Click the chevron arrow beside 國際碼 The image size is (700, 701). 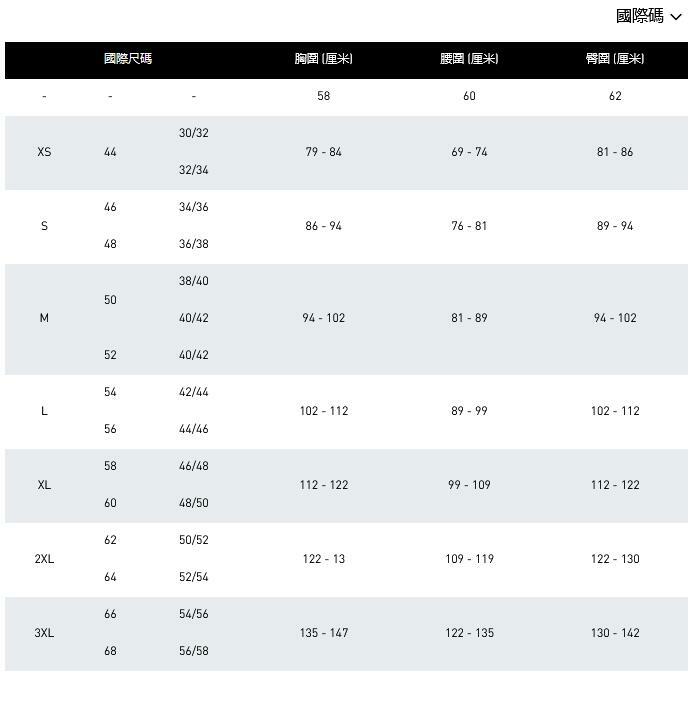coord(676,17)
